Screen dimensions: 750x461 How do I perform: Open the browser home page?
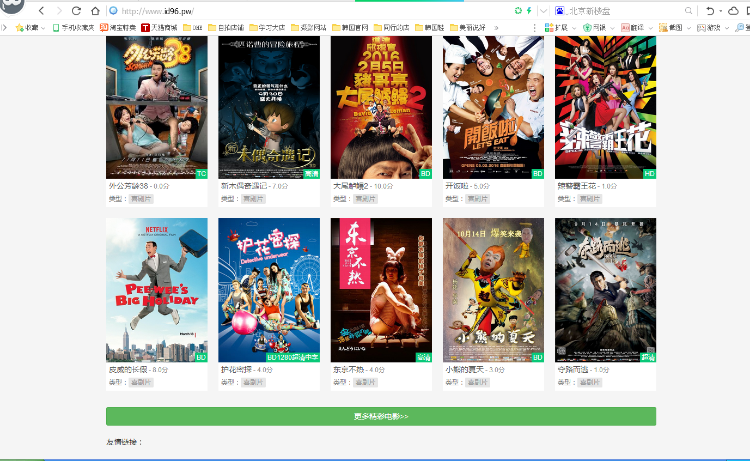95,11
